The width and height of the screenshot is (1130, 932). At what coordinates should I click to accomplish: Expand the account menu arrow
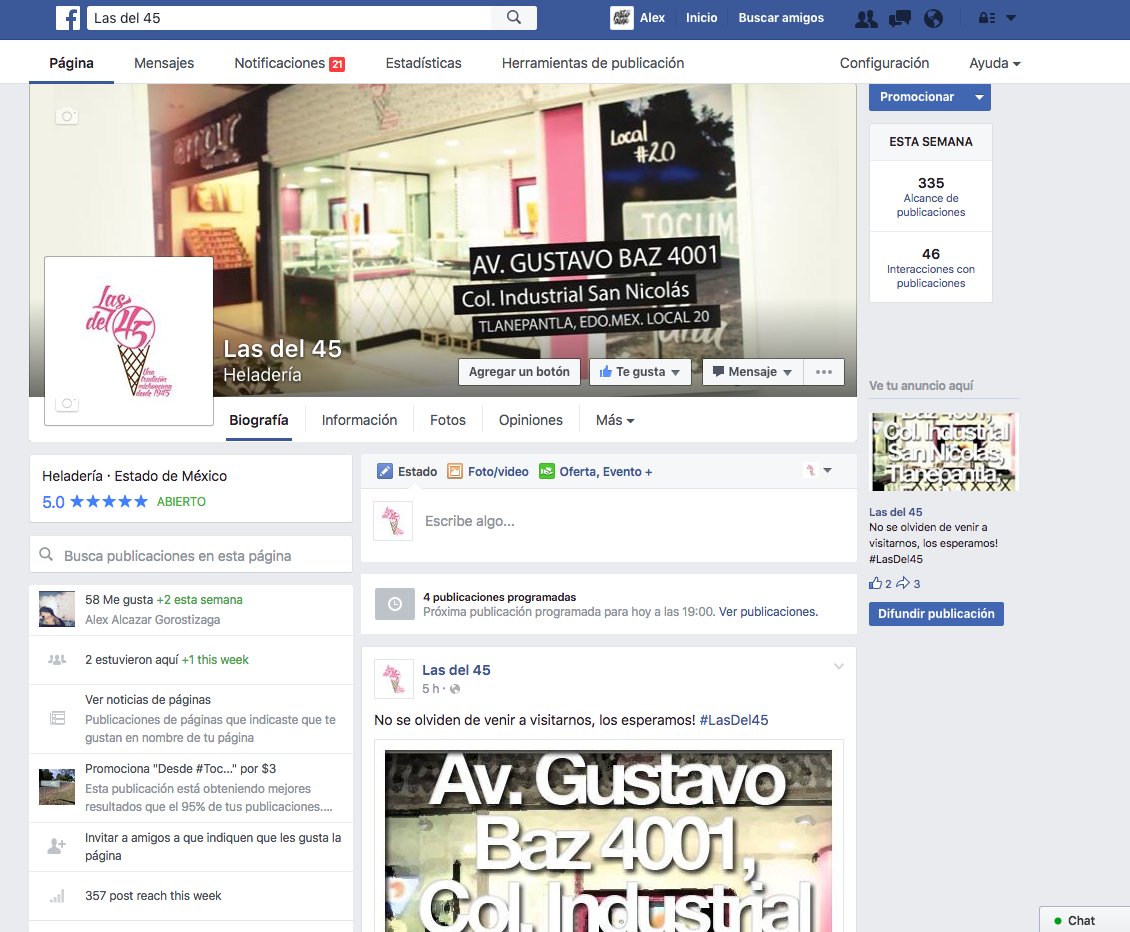1011,18
